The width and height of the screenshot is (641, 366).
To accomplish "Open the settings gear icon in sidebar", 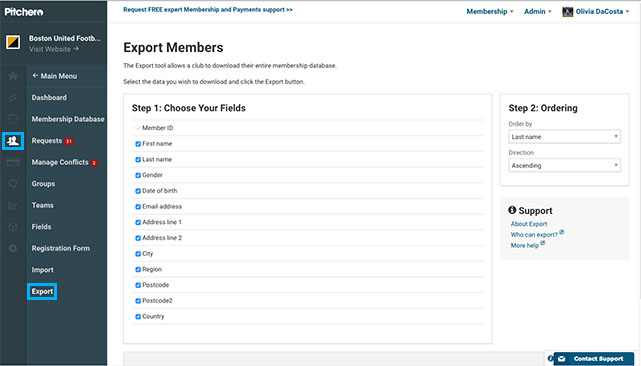I will pos(13,248).
